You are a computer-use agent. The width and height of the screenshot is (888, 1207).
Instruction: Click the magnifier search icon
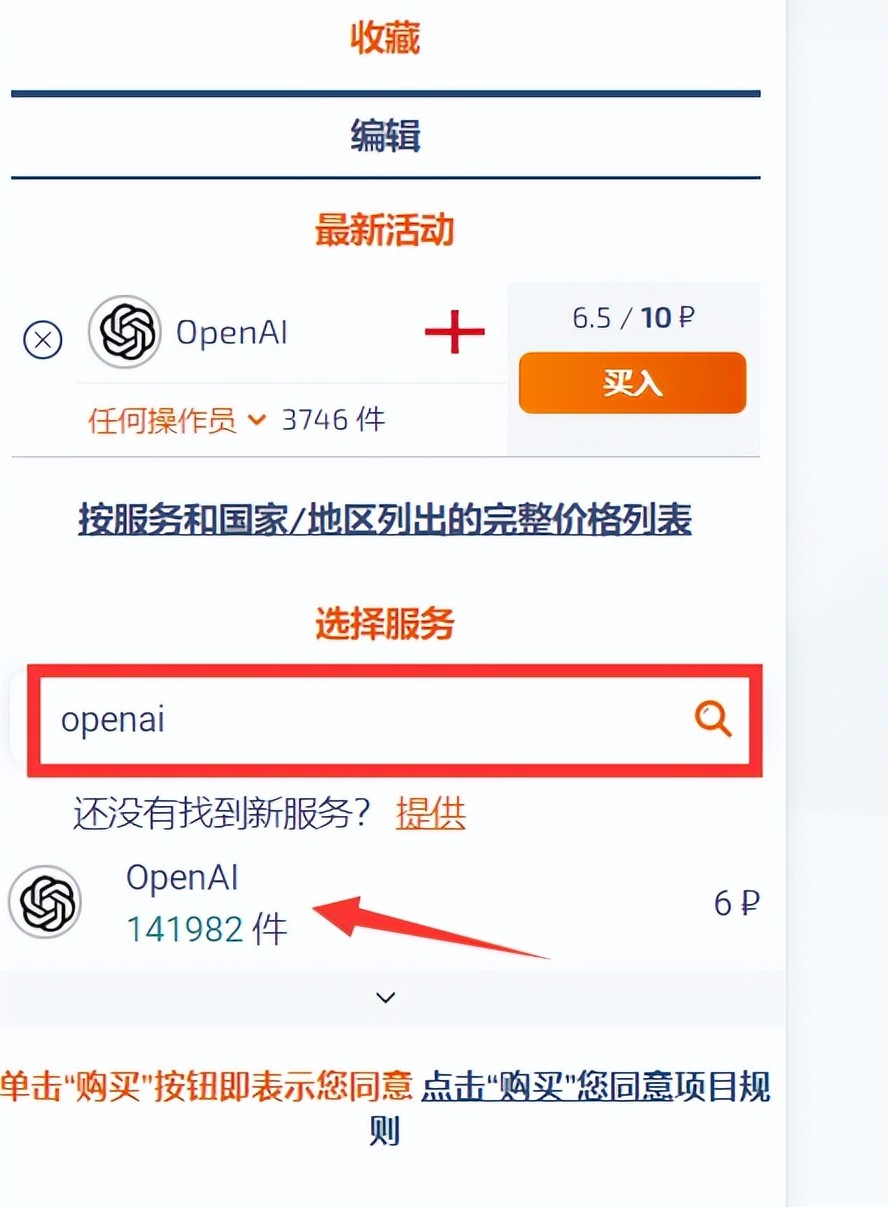[714, 719]
